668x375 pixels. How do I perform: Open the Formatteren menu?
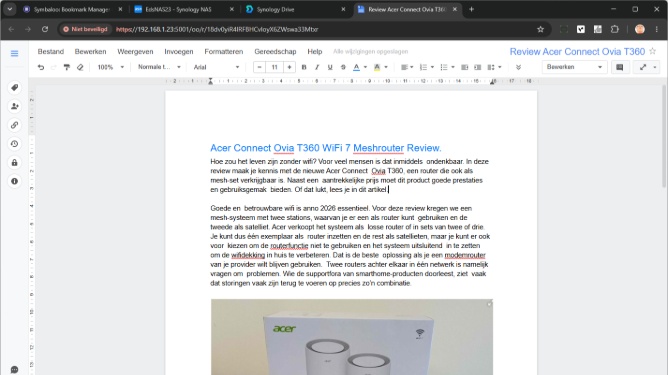(x=224, y=52)
